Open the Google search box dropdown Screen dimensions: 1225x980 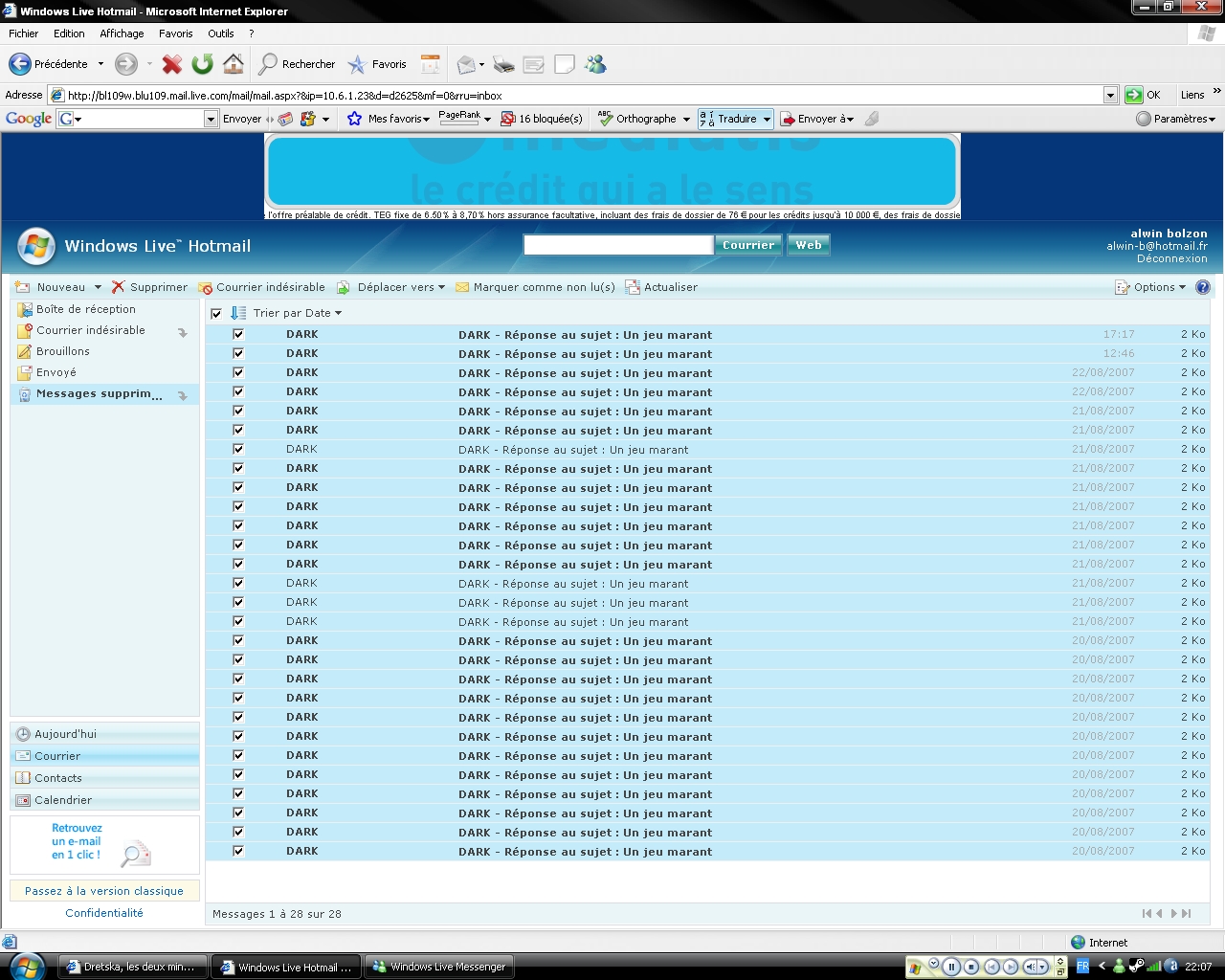click(212, 119)
